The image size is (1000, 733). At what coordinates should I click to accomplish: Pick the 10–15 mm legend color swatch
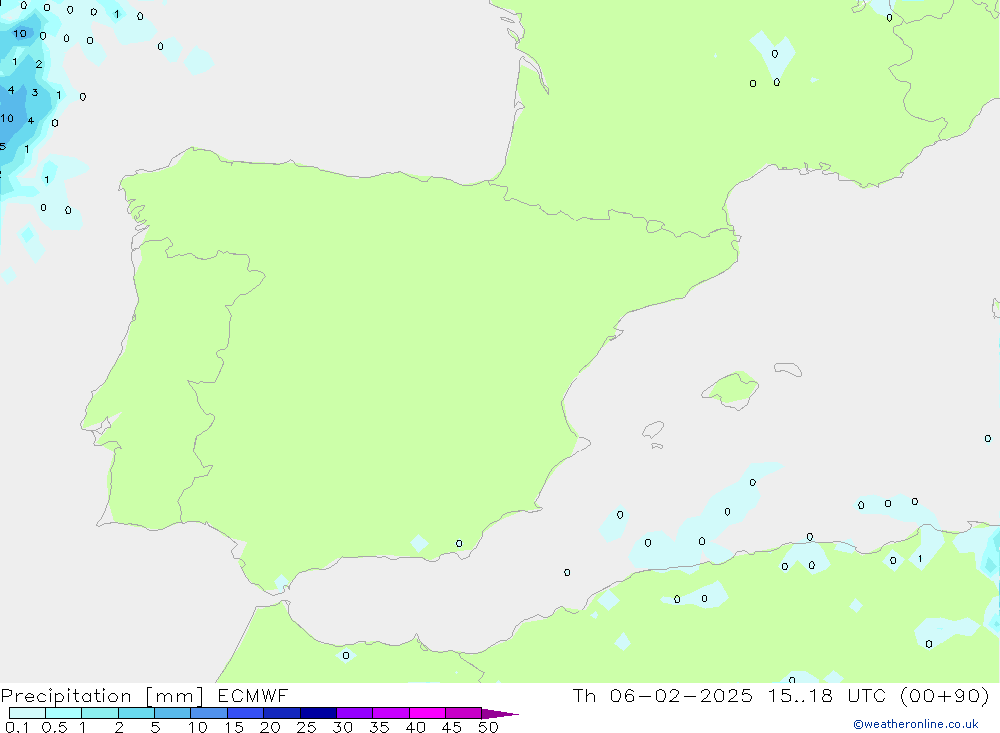click(209, 713)
